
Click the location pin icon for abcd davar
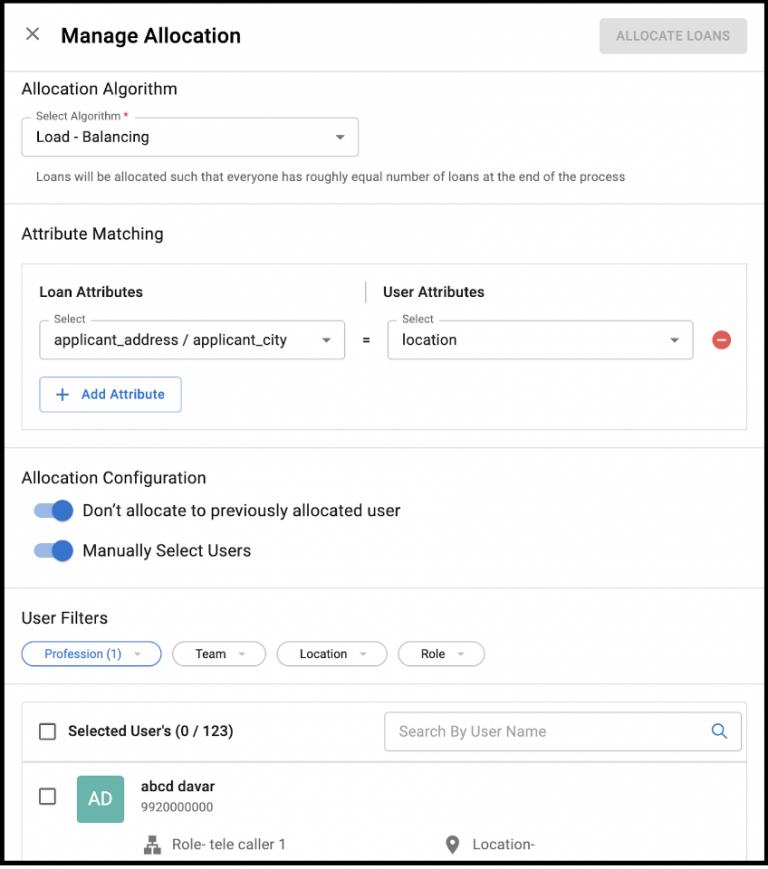tap(453, 844)
